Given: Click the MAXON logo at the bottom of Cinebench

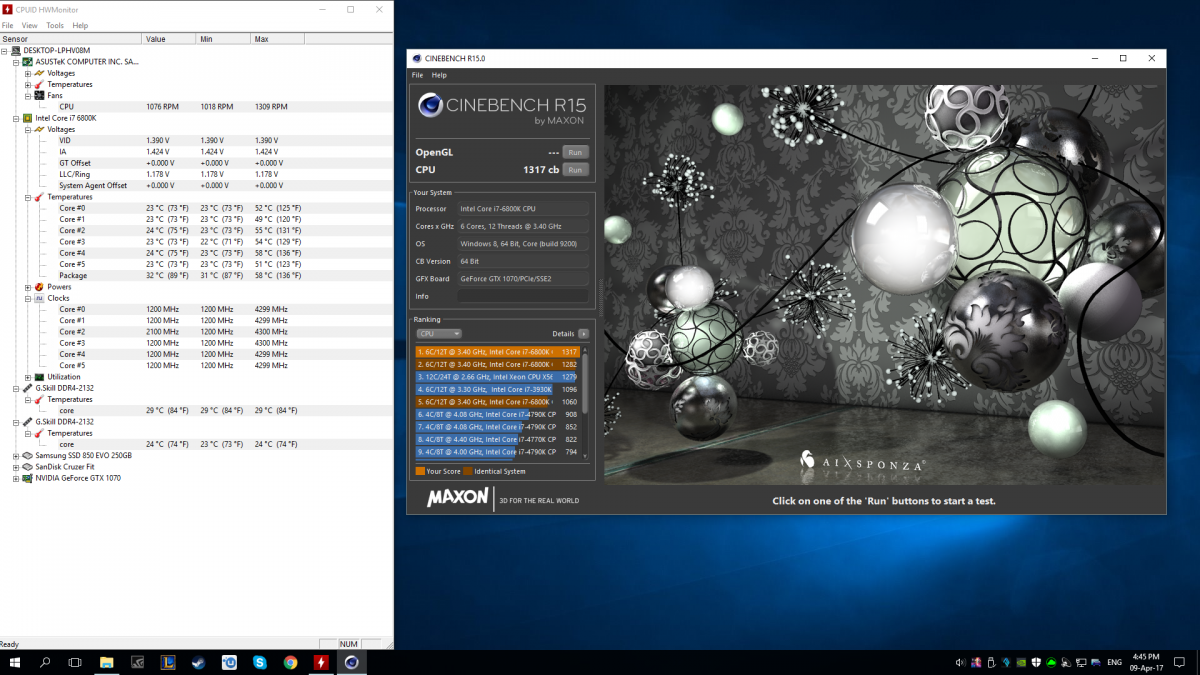Looking at the screenshot, I should point(458,498).
